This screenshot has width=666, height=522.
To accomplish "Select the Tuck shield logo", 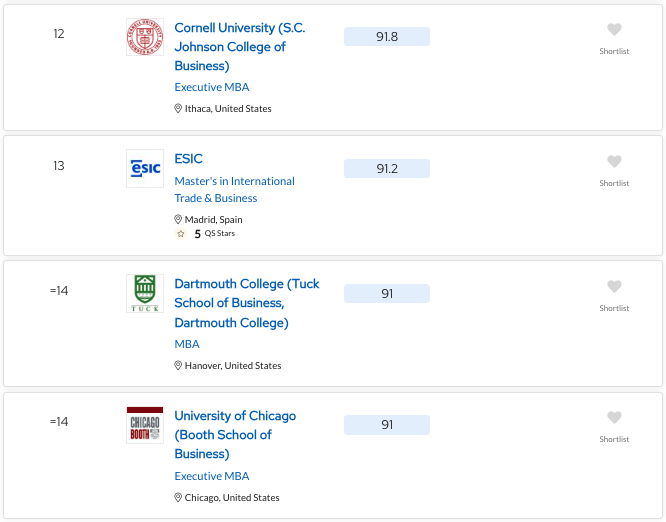I will (x=145, y=293).
